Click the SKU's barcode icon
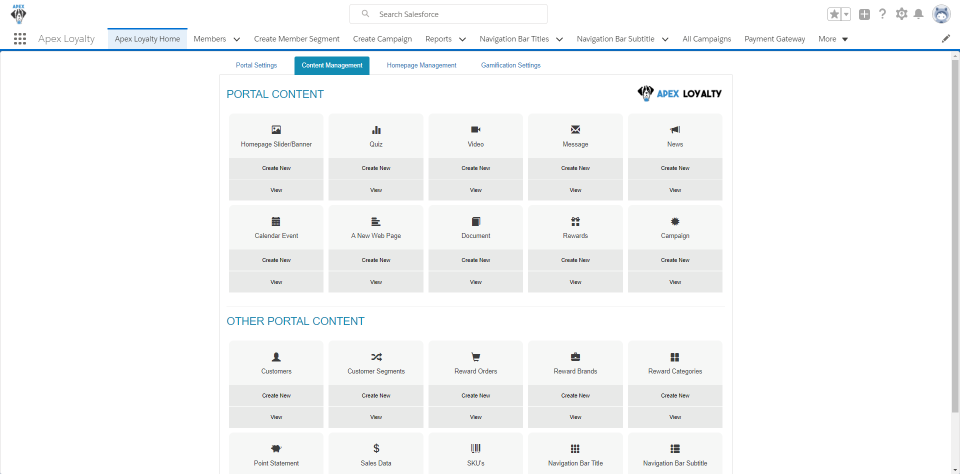This screenshot has width=960, height=474. coord(476,449)
